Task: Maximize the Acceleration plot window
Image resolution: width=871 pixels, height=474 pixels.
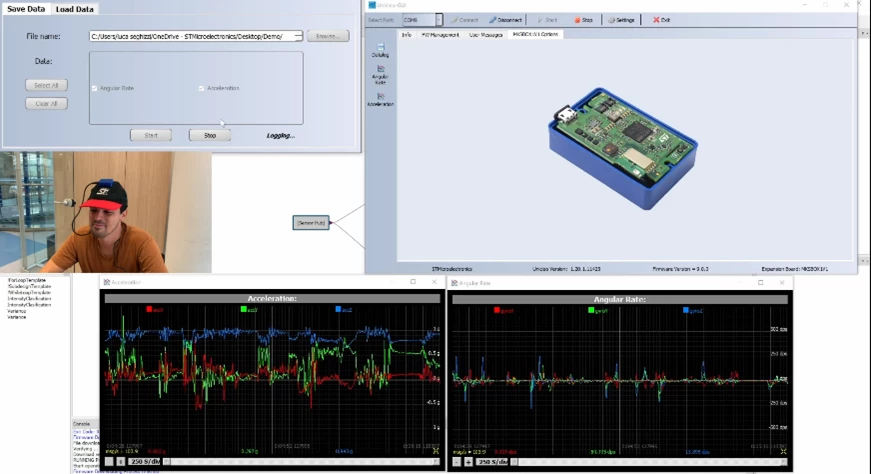Action: pyautogui.click(x=413, y=282)
